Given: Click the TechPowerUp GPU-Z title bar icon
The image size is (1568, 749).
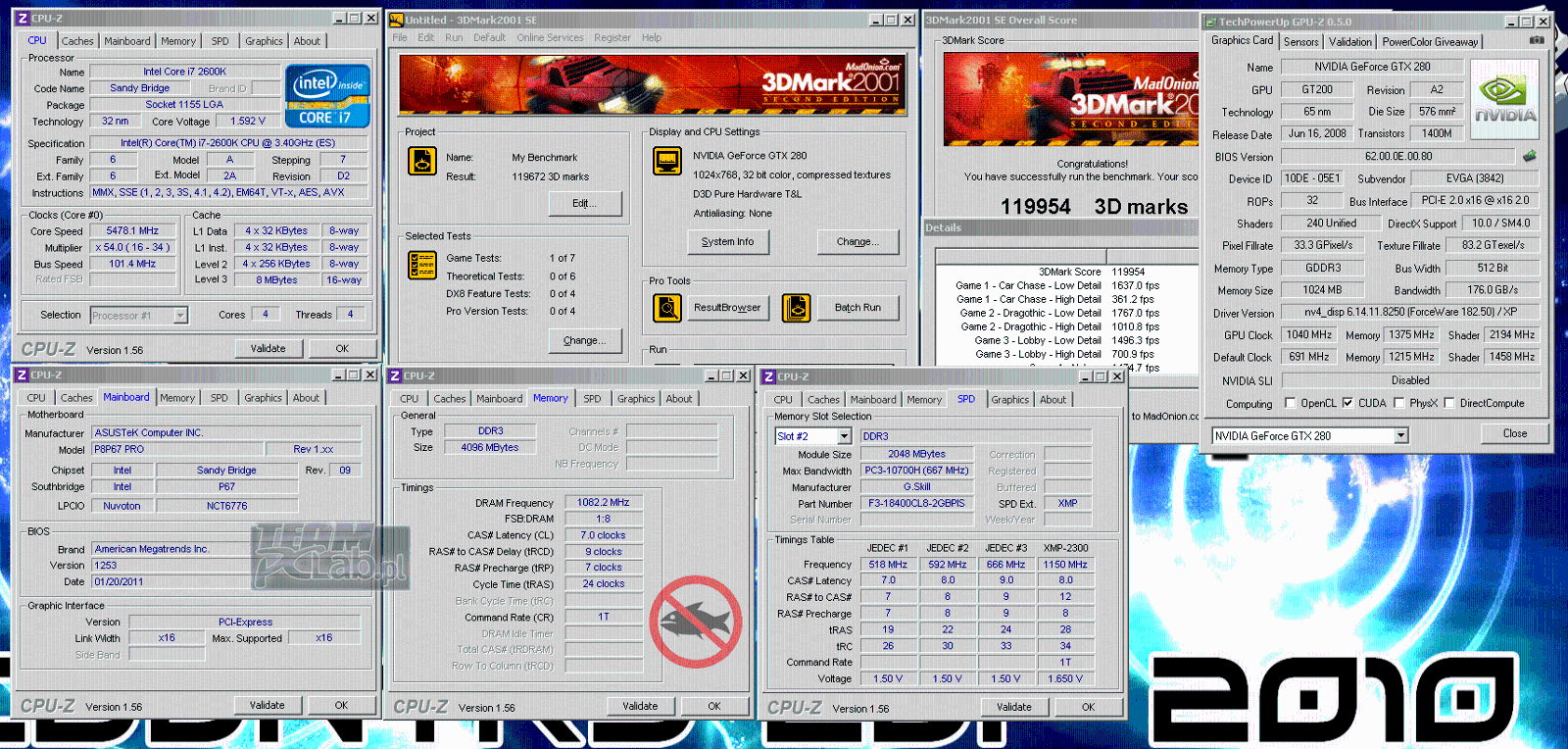Looking at the screenshot, I should coord(1210,22).
